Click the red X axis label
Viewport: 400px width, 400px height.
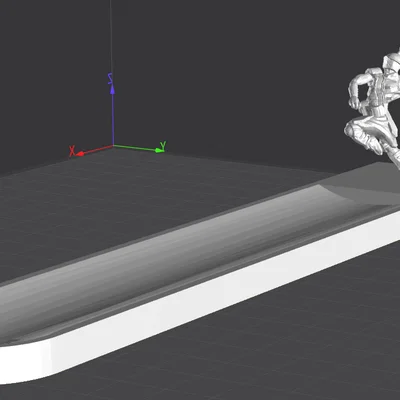point(72,151)
